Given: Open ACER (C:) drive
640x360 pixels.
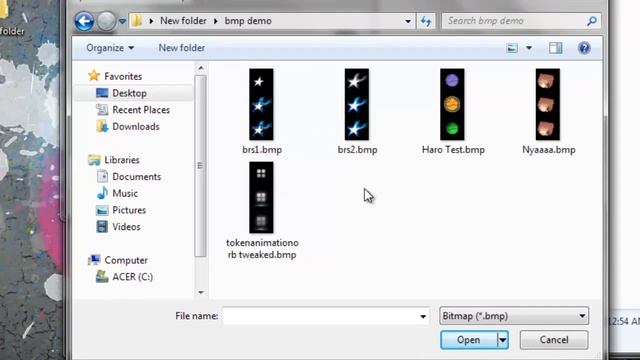Looking at the screenshot, I should click(132, 277).
